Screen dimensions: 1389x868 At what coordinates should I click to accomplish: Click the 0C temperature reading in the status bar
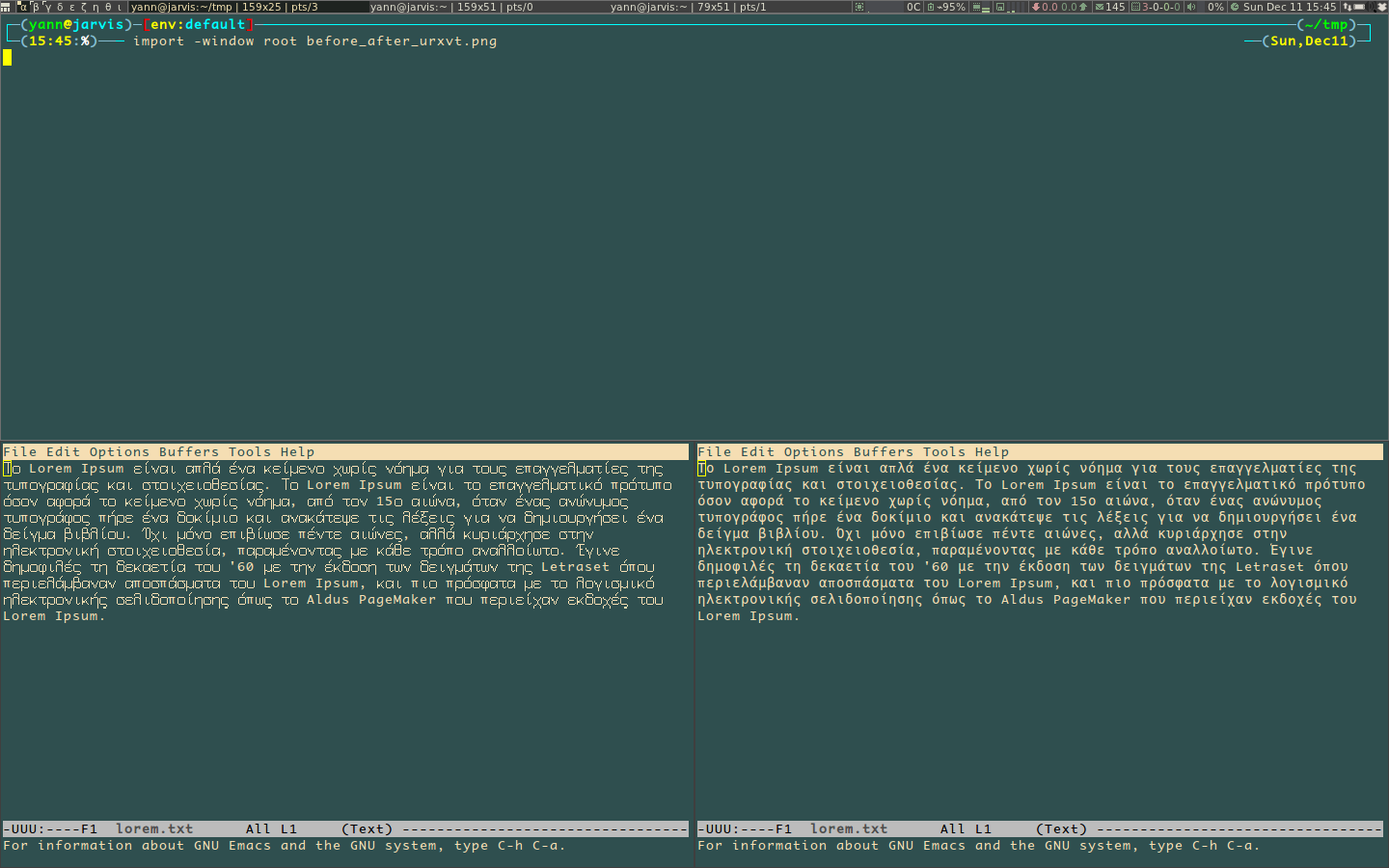click(913, 7)
